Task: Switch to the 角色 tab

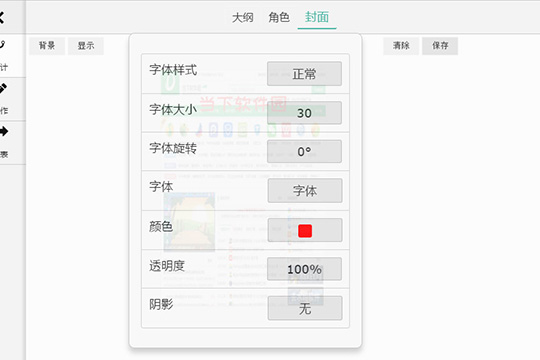Action: coord(279,17)
